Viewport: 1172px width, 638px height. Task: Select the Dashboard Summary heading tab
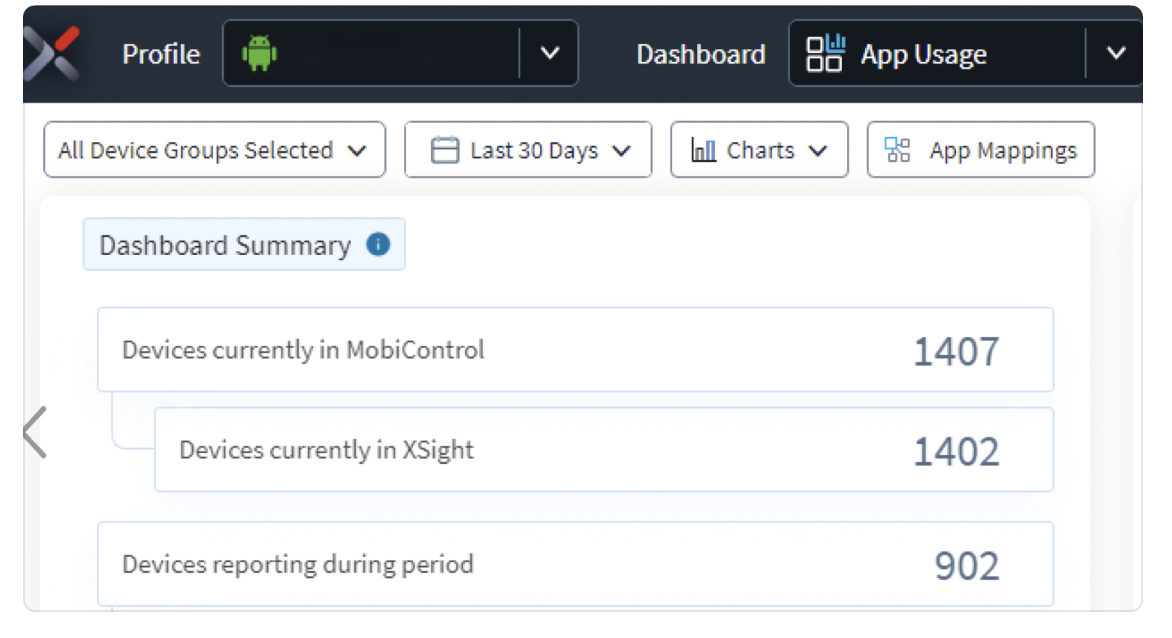(225, 245)
